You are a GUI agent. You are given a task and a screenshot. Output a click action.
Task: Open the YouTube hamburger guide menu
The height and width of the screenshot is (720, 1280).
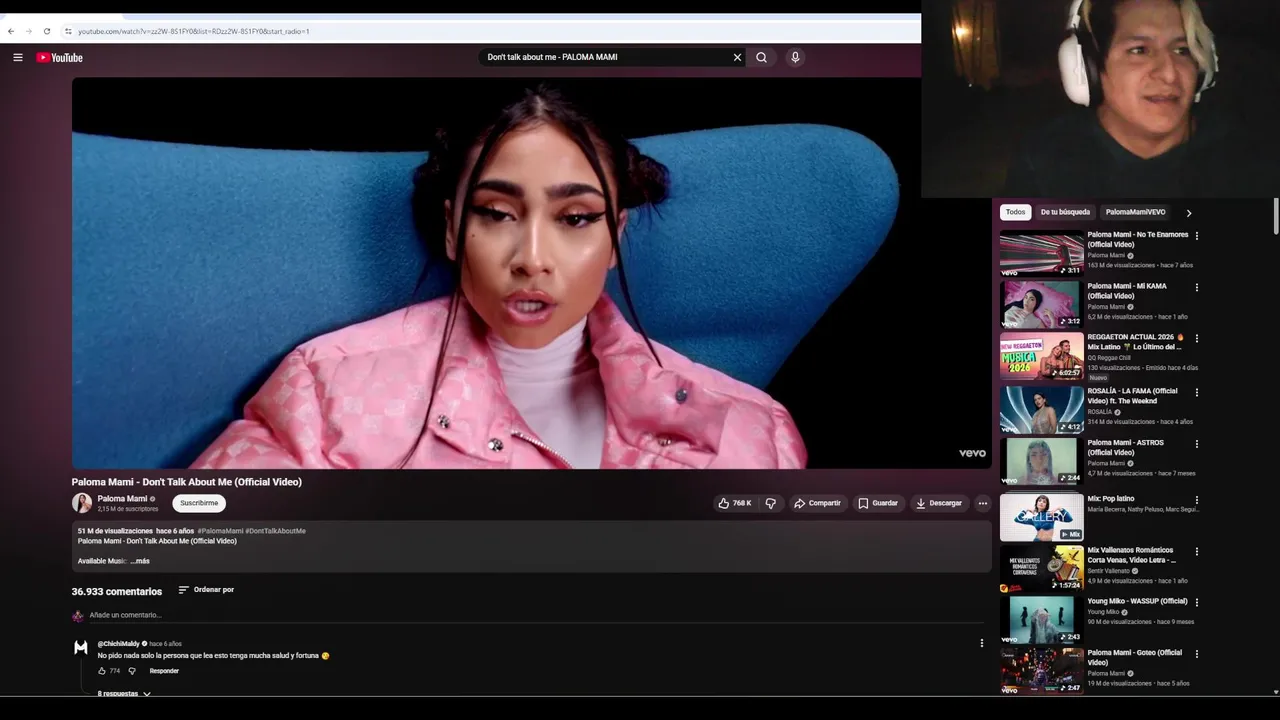(18, 57)
